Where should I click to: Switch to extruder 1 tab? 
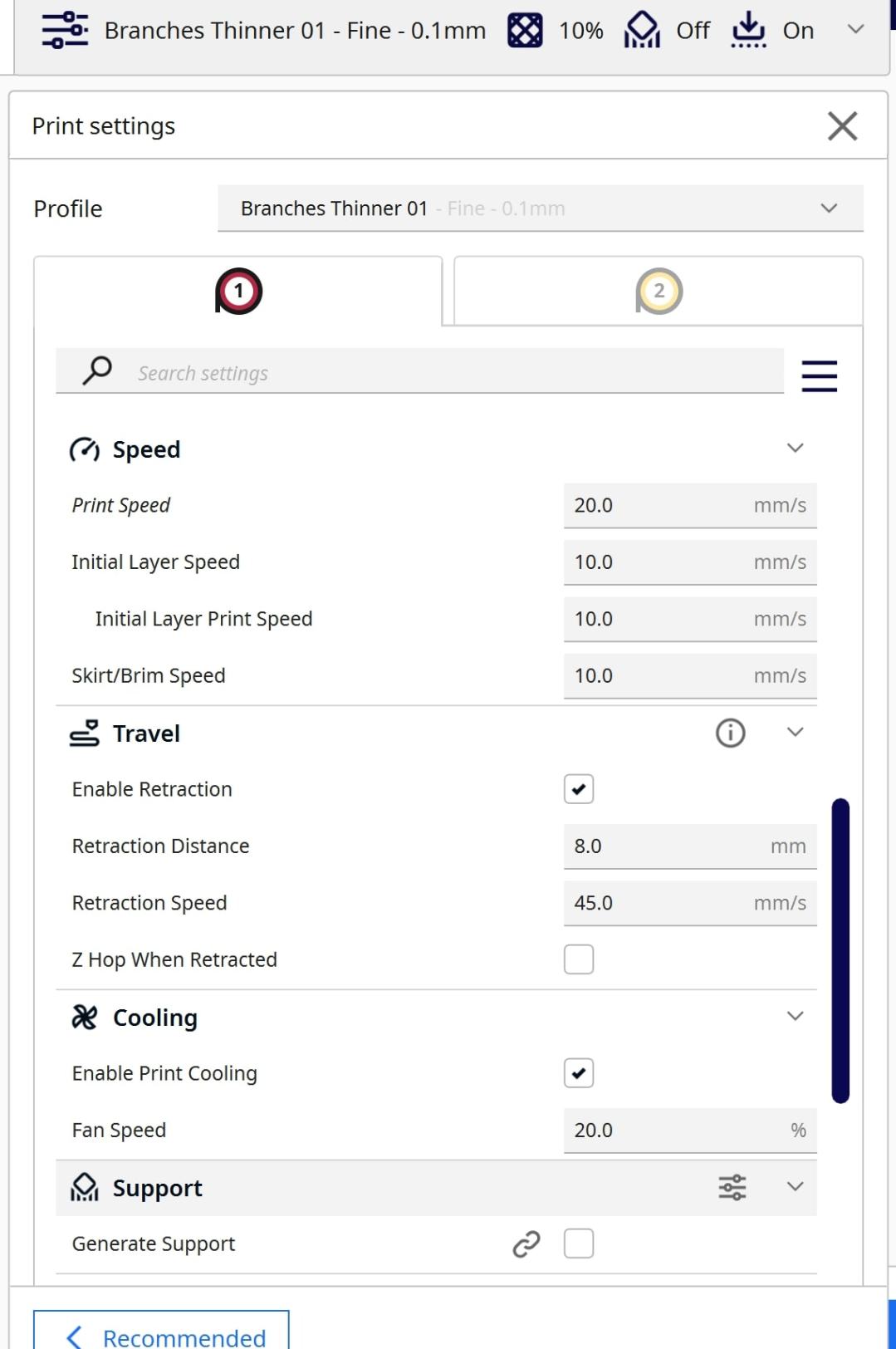(x=238, y=292)
